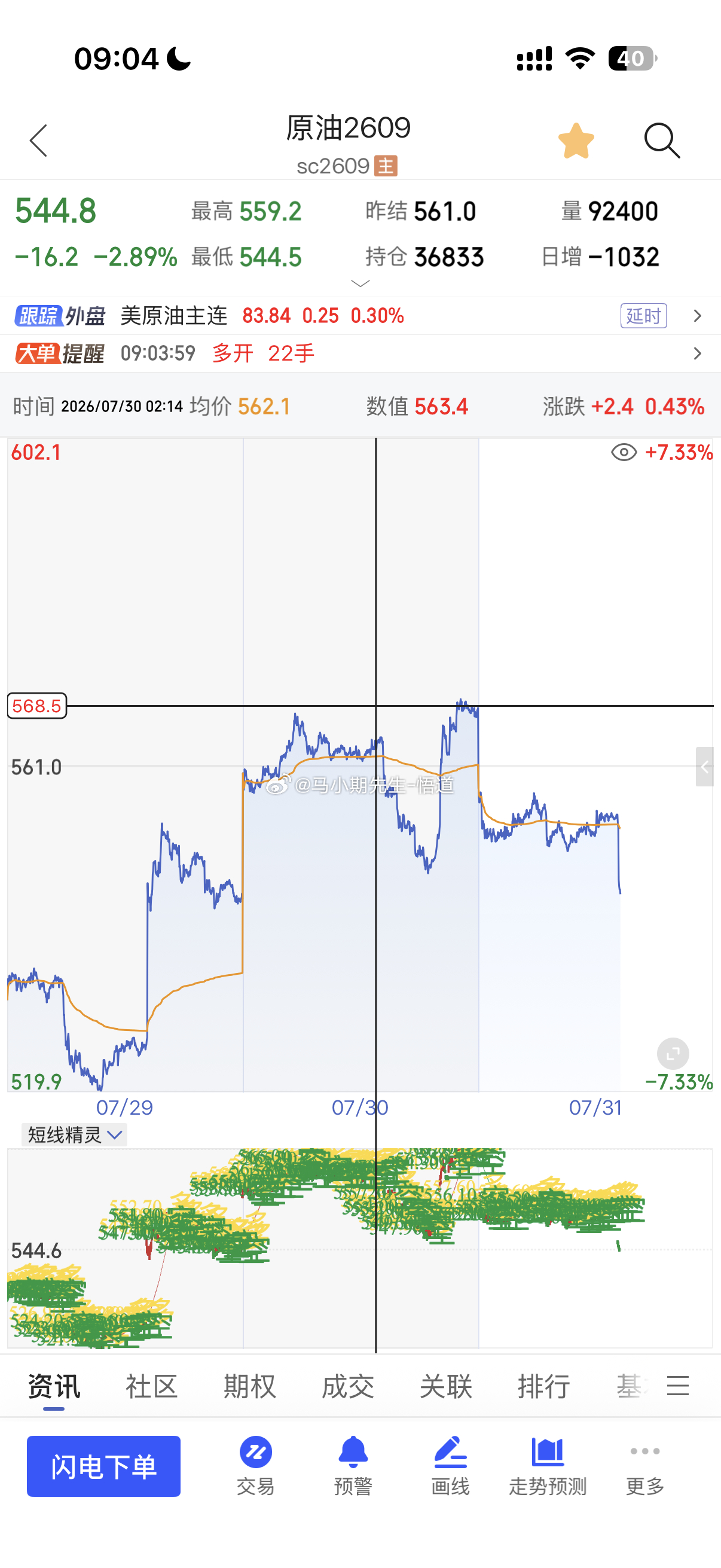Image resolution: width=721 pixels, height=1568 pixels.
Task: Toggle the eye visibility icon on chart
Action: [624, 452]
